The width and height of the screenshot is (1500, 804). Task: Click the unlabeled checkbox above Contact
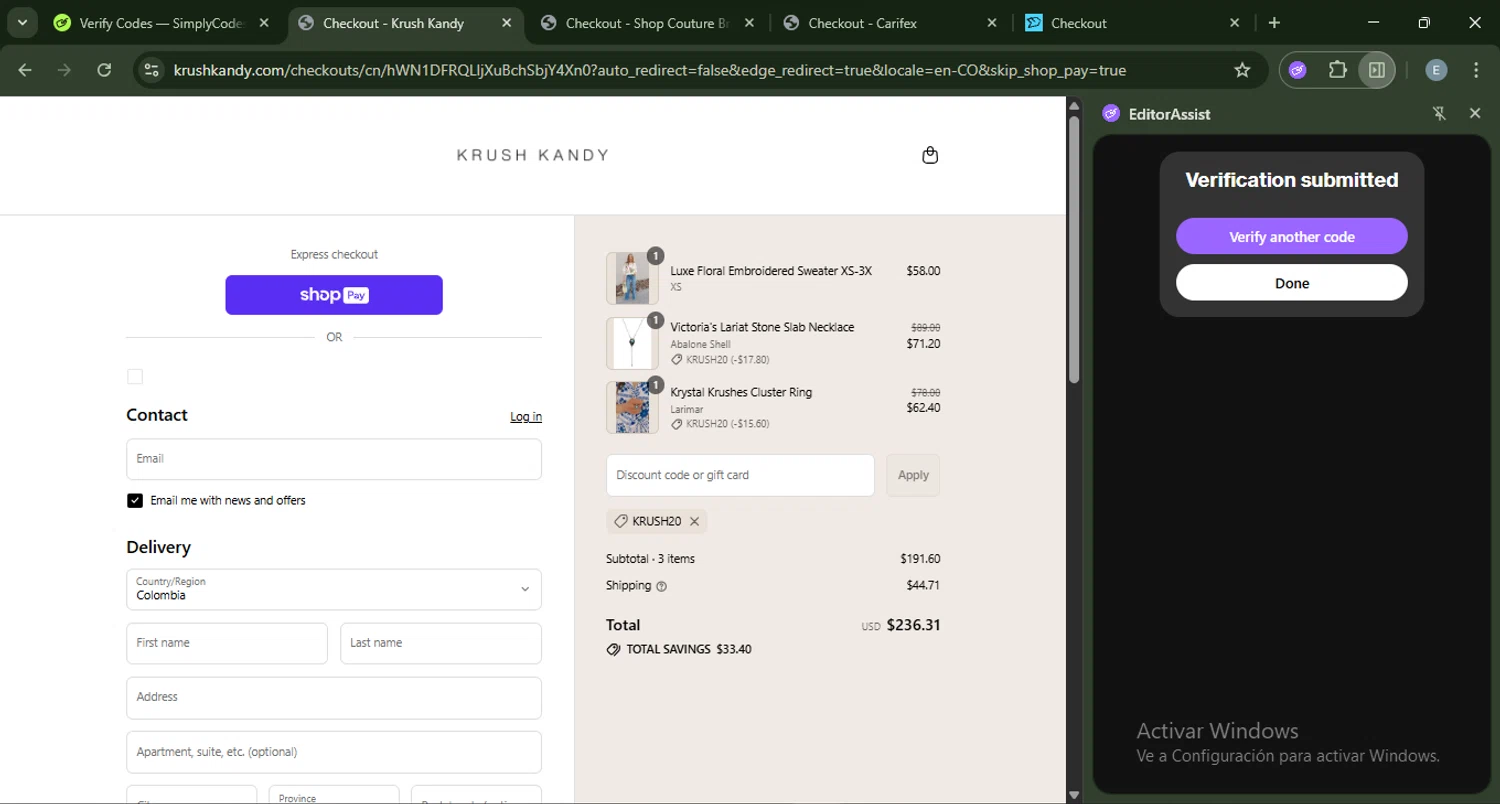135,377
